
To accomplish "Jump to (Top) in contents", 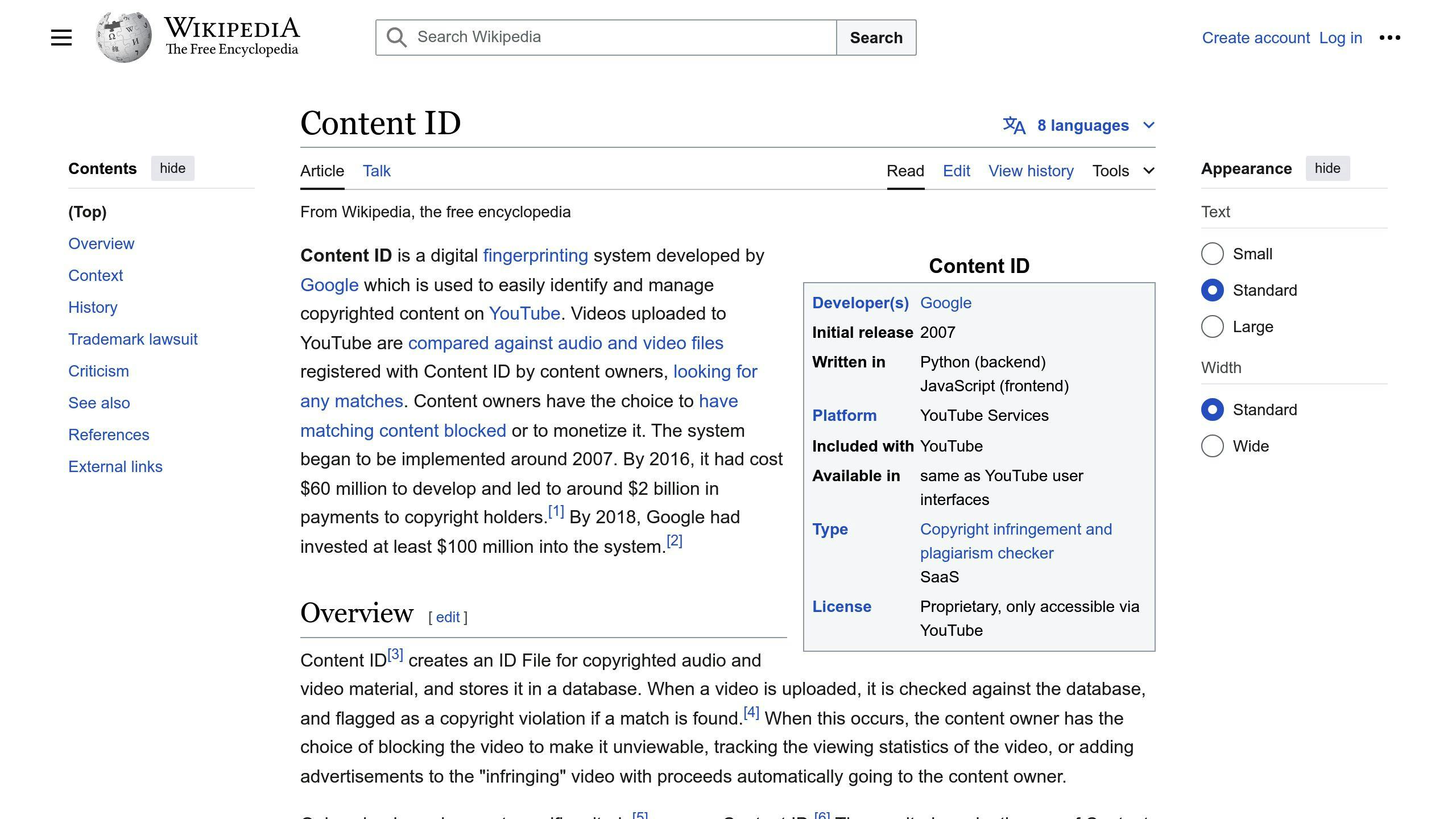I will (x=88, y=212).
